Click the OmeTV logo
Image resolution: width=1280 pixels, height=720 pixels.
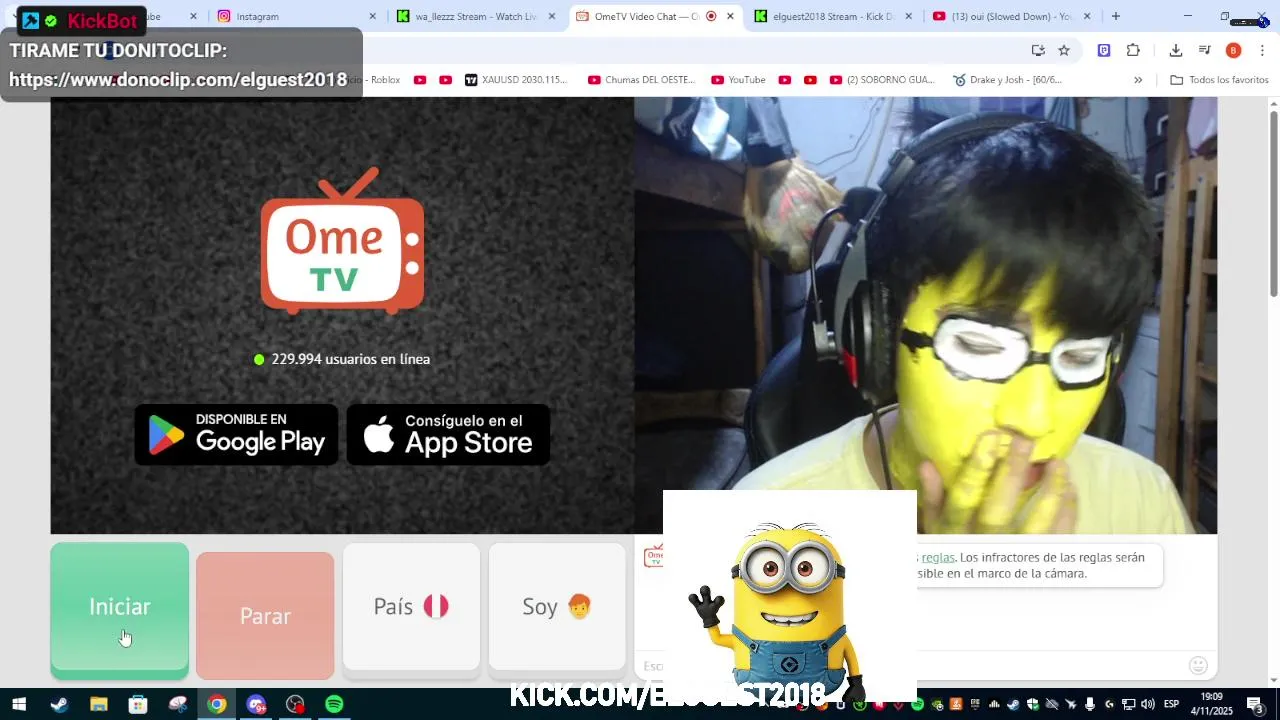[x=342, y=240]
